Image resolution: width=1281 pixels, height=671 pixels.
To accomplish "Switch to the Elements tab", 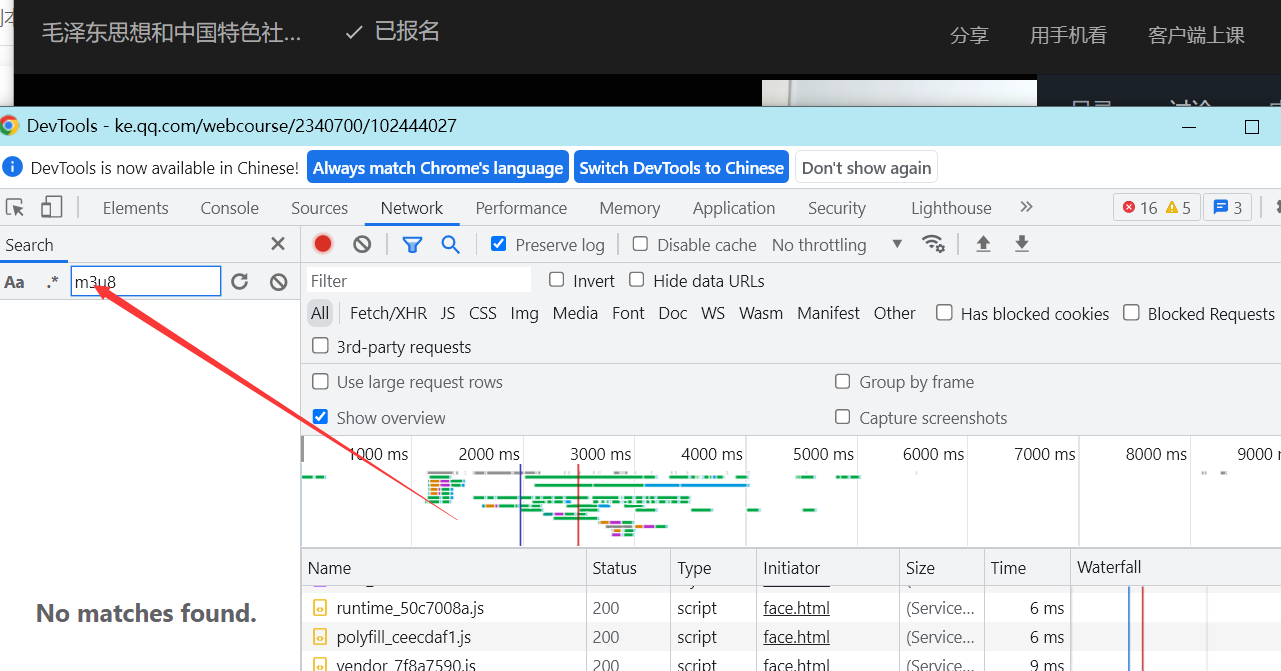I will pos(135,208).
